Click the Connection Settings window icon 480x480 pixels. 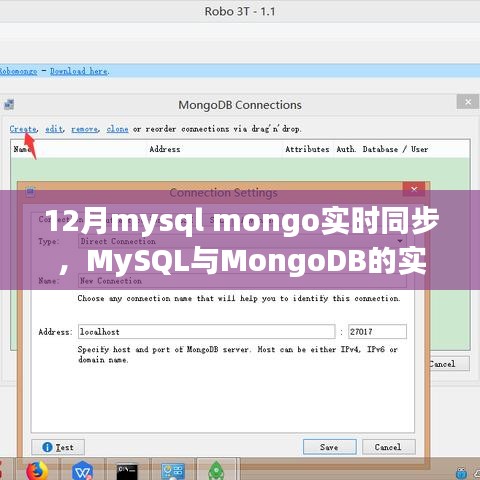(30, 192)
